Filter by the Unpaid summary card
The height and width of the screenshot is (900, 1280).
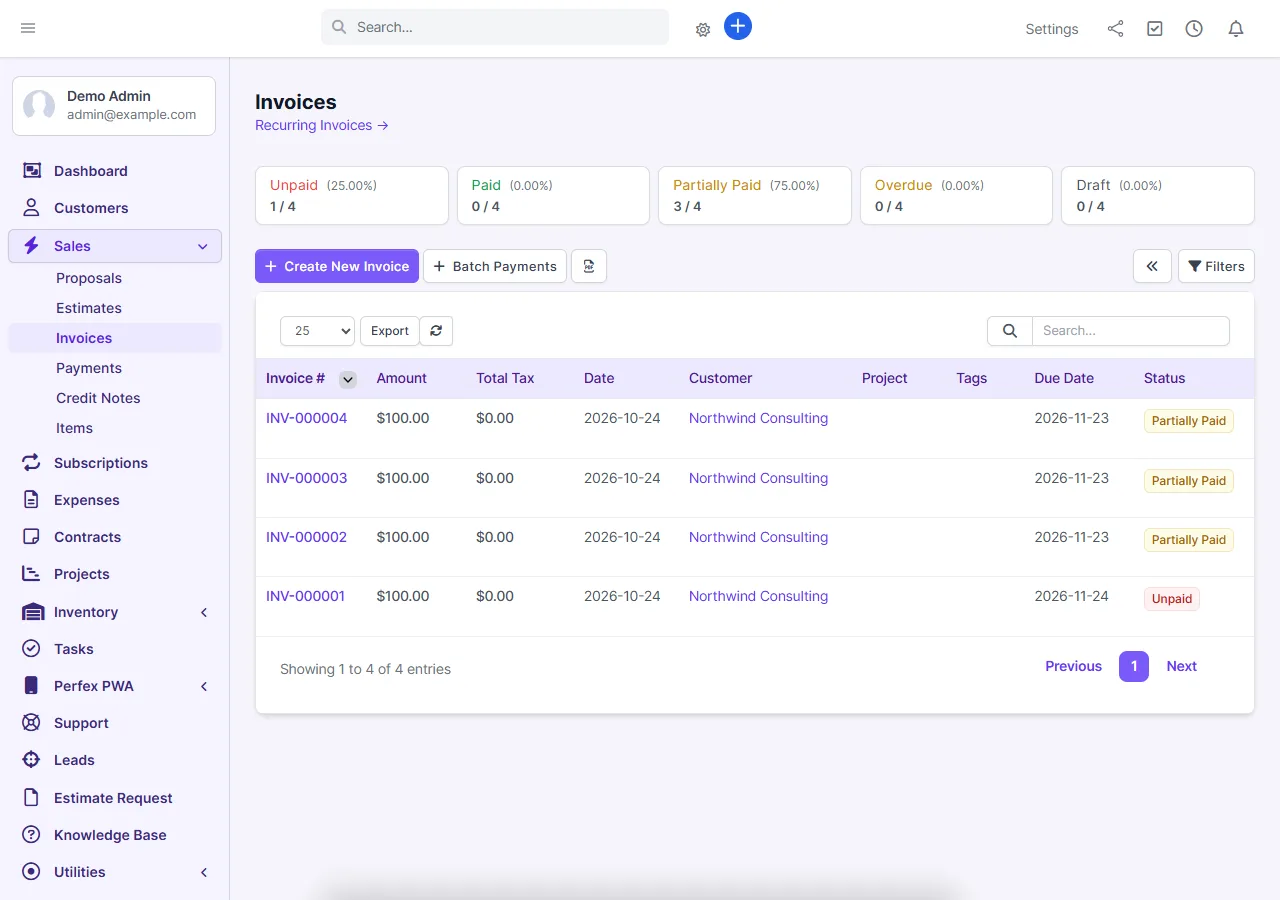click(x=352, y=195)
